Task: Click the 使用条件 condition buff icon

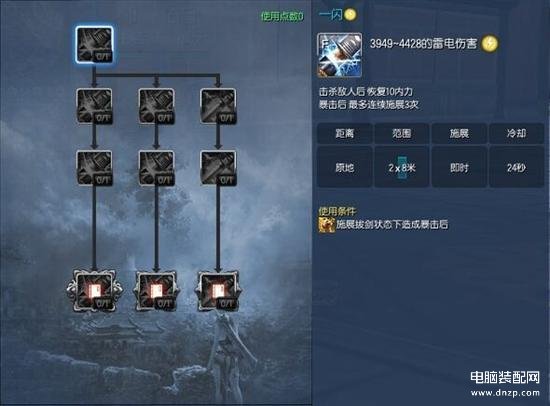Action: click(x=326, y=225)
